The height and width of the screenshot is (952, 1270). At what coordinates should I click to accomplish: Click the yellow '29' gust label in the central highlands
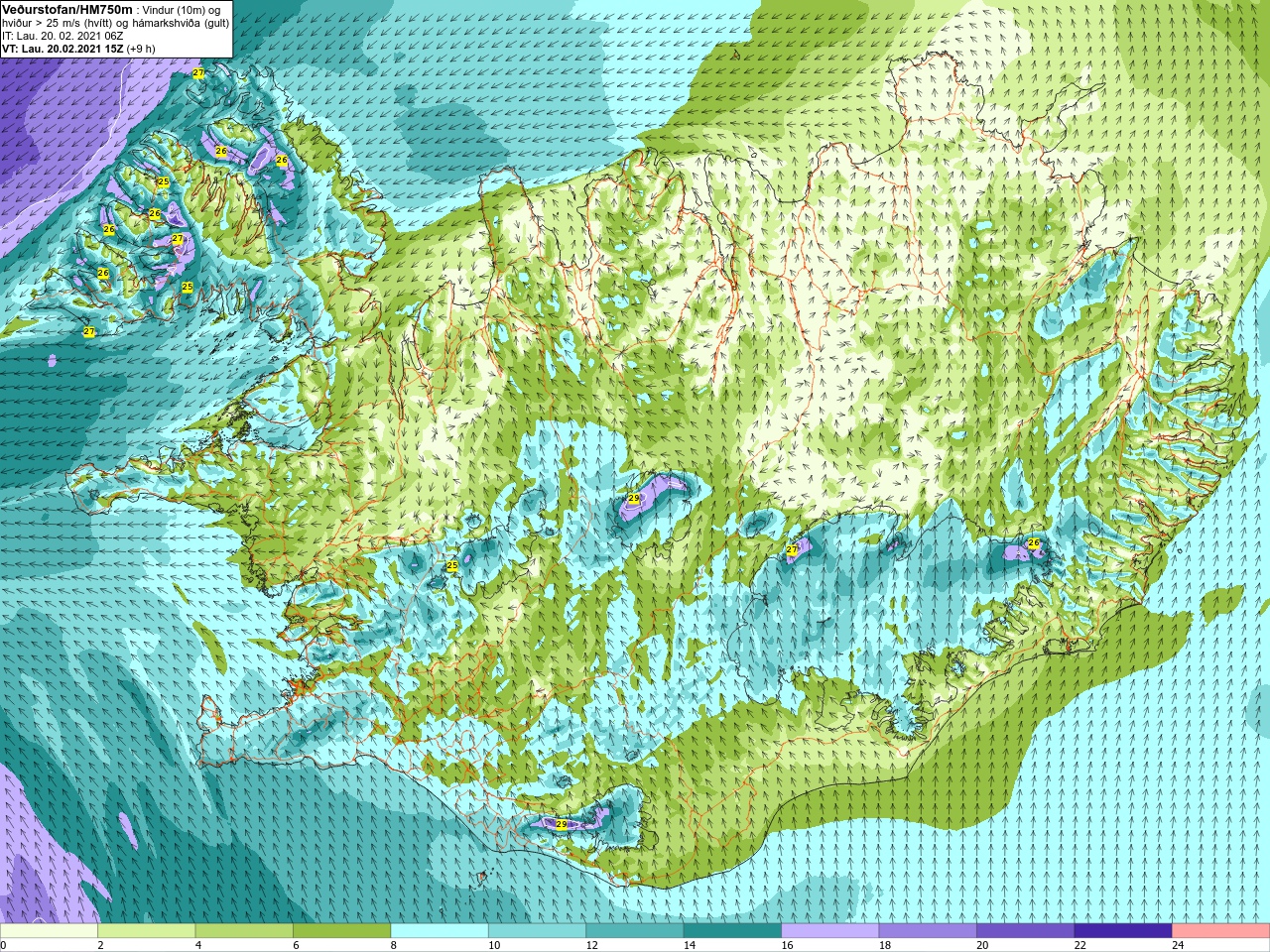click(634, 498)
